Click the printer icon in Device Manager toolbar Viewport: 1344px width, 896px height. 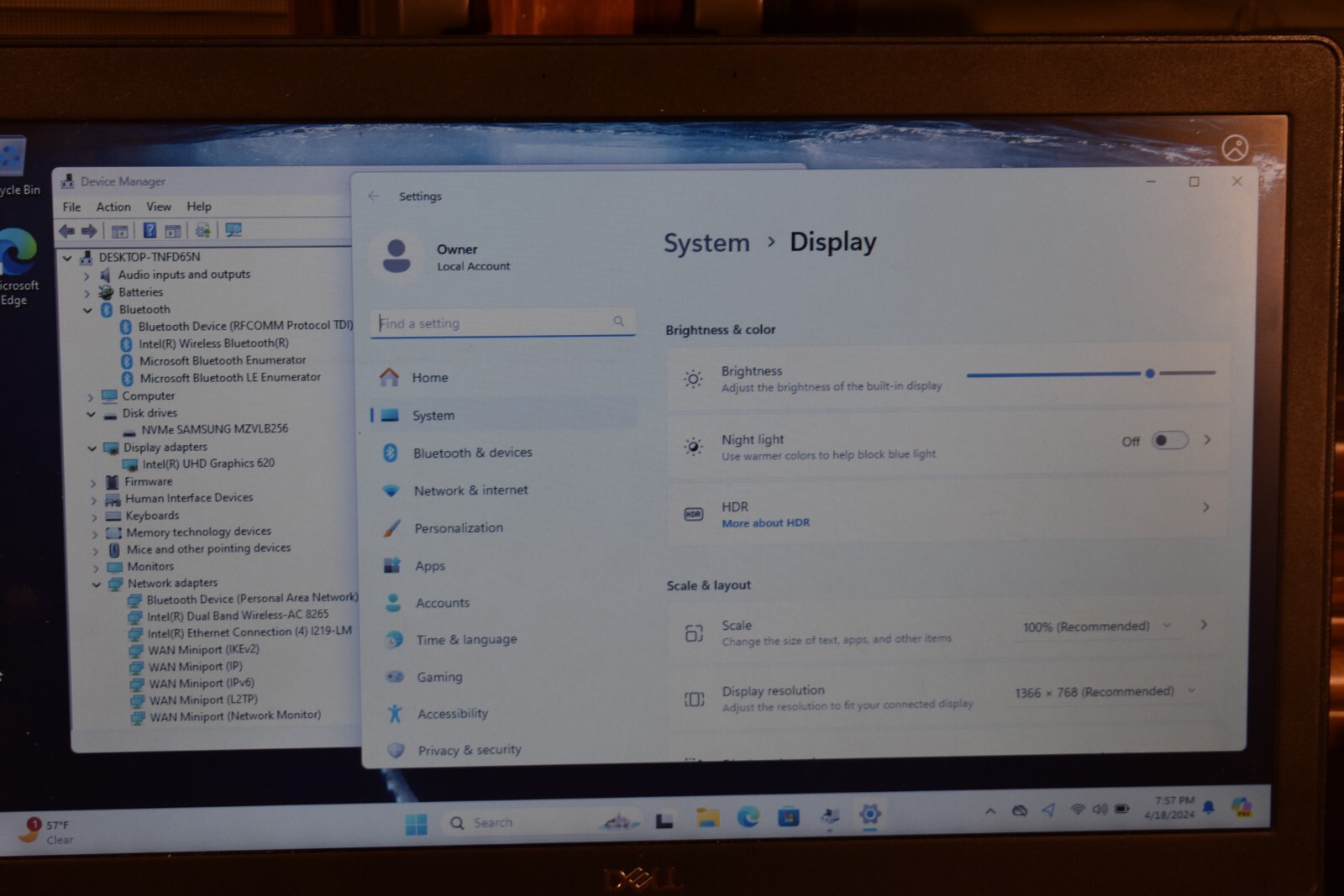click(x=202, y=230)
